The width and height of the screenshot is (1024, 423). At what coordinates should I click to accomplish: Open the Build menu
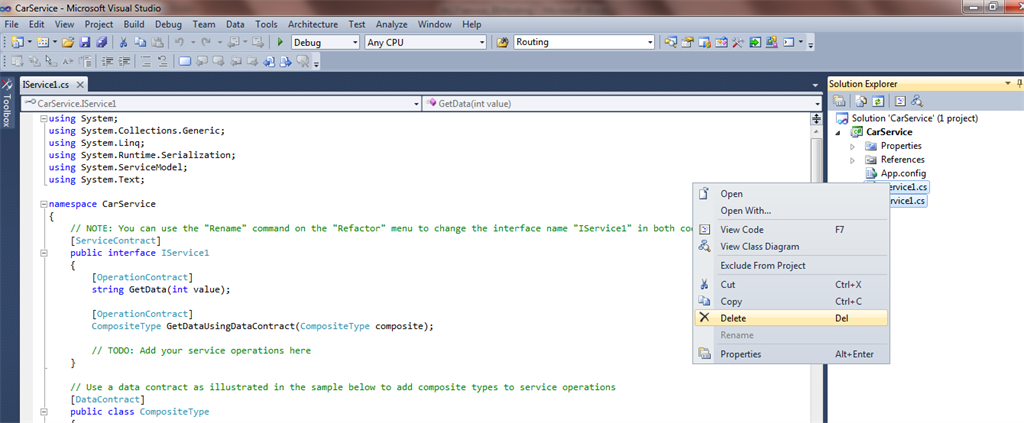click(x=134, y=24)
